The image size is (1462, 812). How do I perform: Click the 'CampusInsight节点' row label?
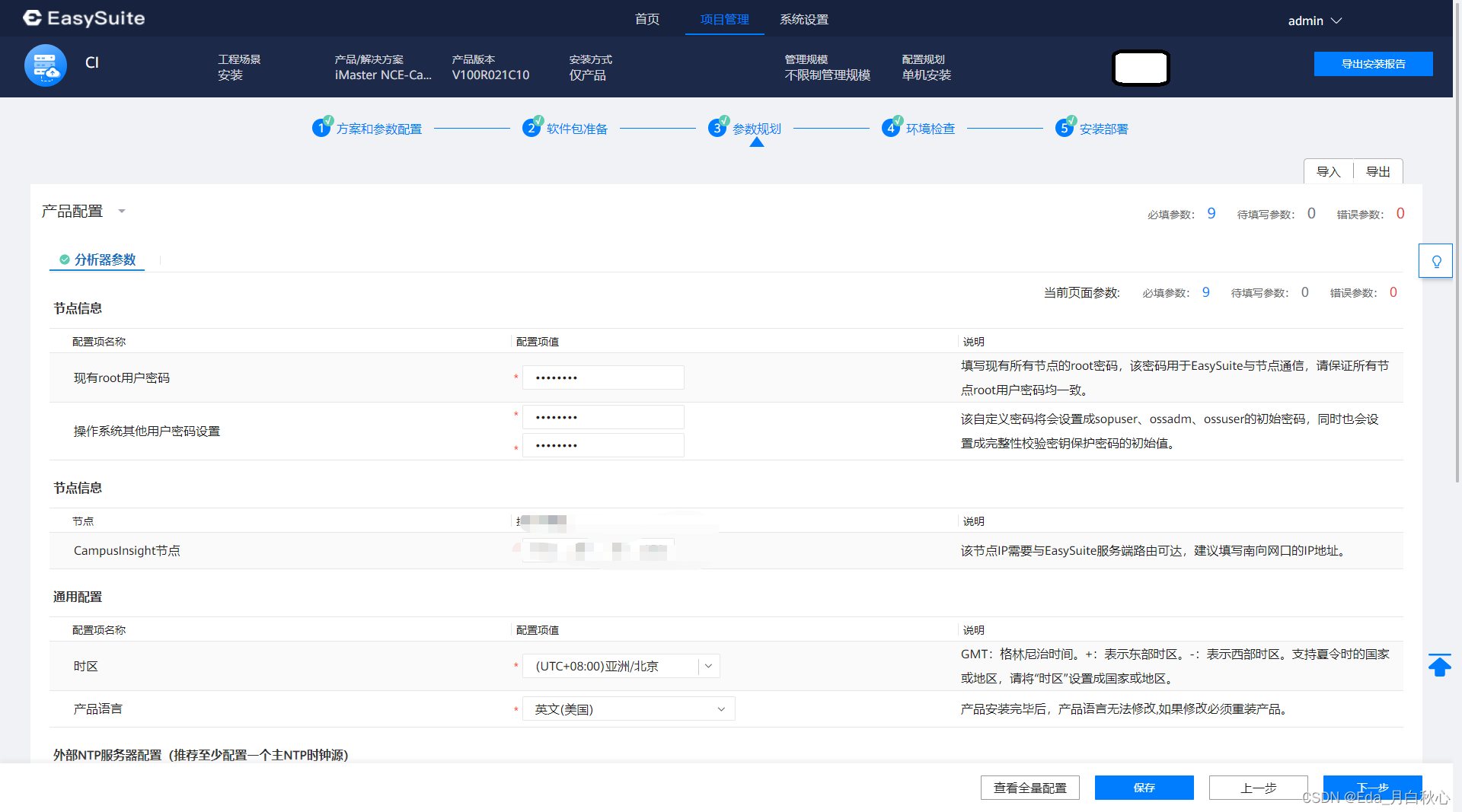pos(127,550)
